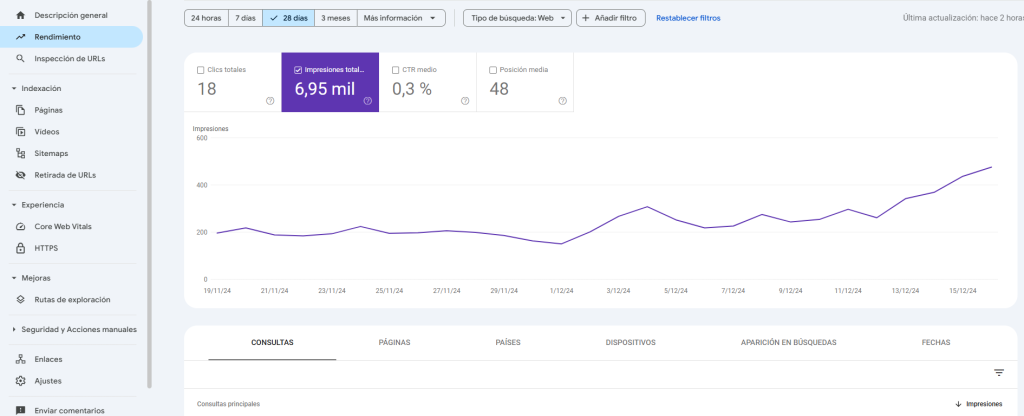Click the Añadir filtro button
Screen dimensions: 1024x416
tap(610, 18)
